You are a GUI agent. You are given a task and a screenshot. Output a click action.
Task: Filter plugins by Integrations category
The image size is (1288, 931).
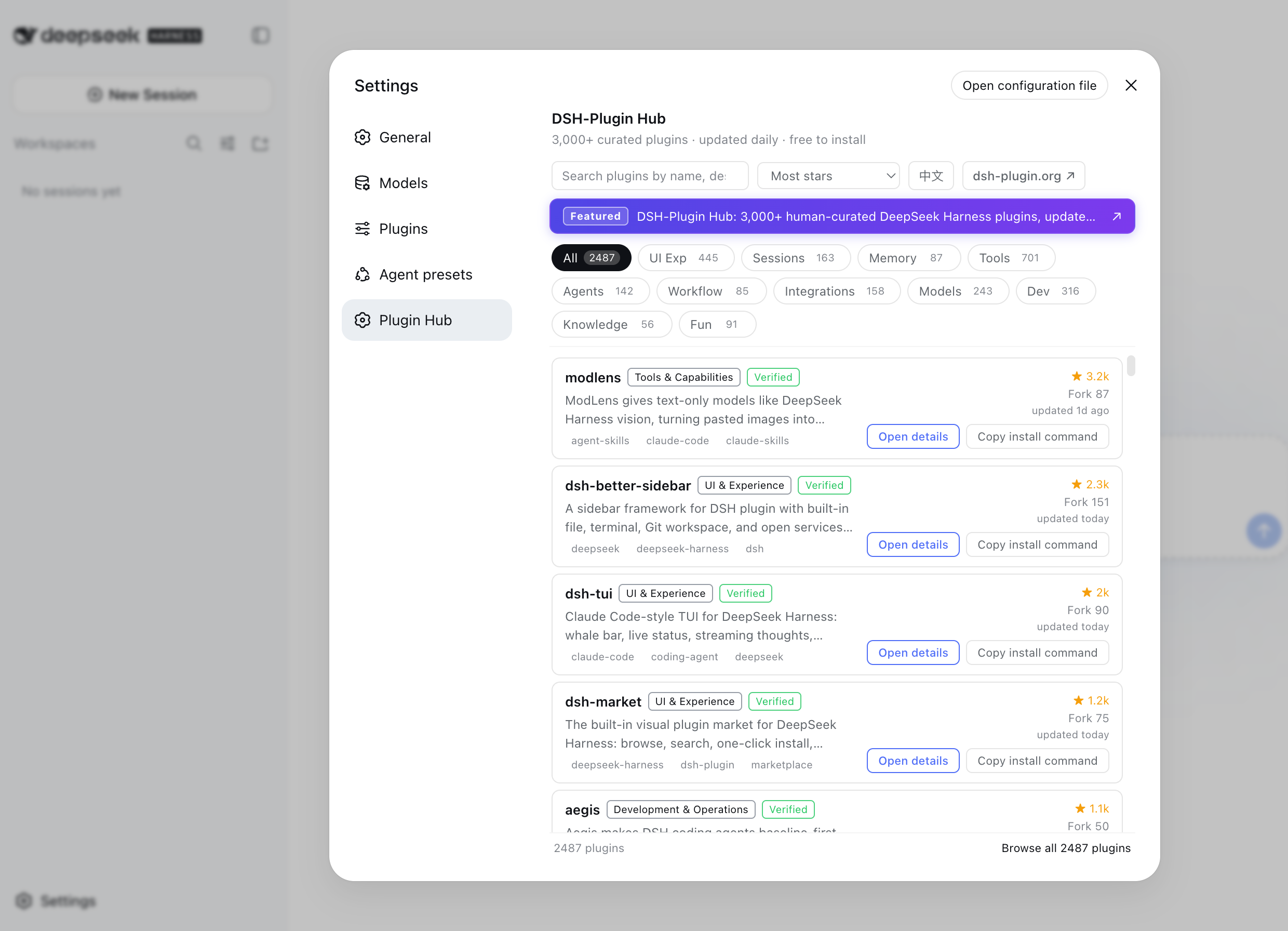(x=837, y=291)
